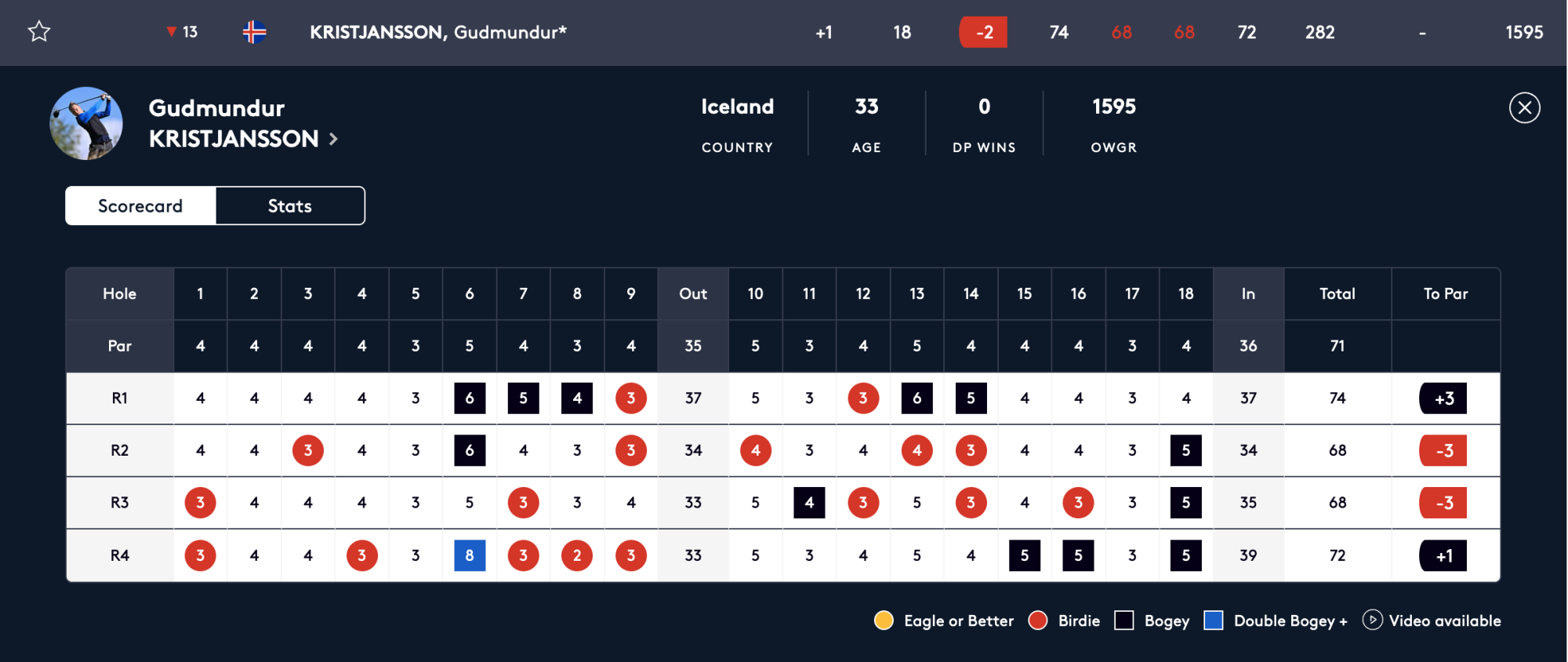Click the player name KRISTJANSSON, Gudmundur row
The image size is (1568, 662).
[437, 32]
